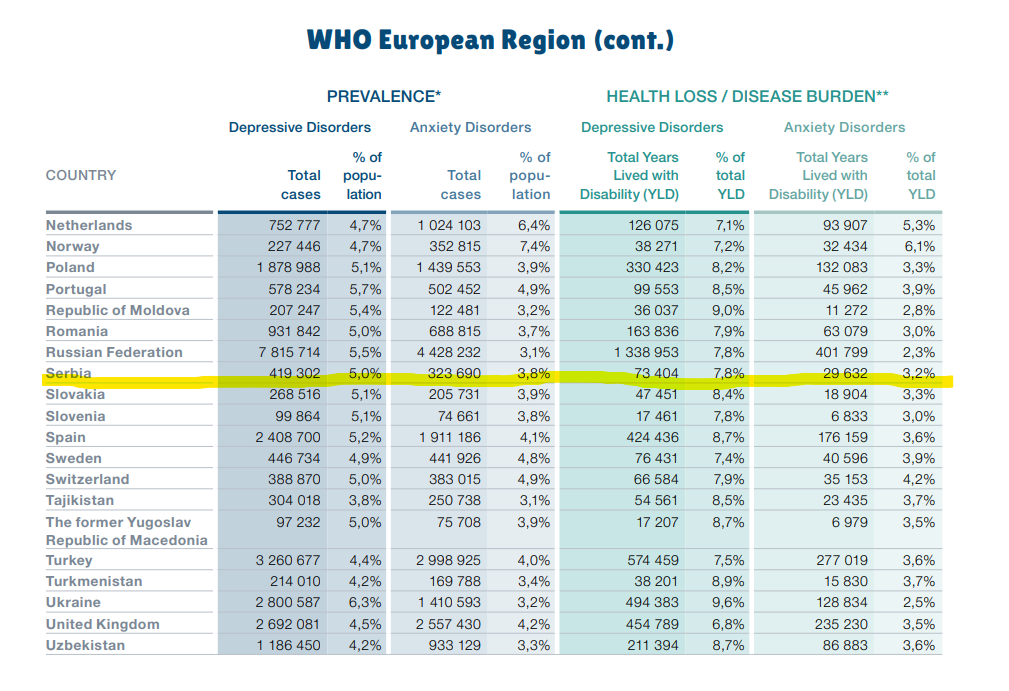Image resolution: width=1009 pixels, height=691 pixels.
Task: Click Ukraine's 6,3% depressive population percentage
Action: coord(365,603)
